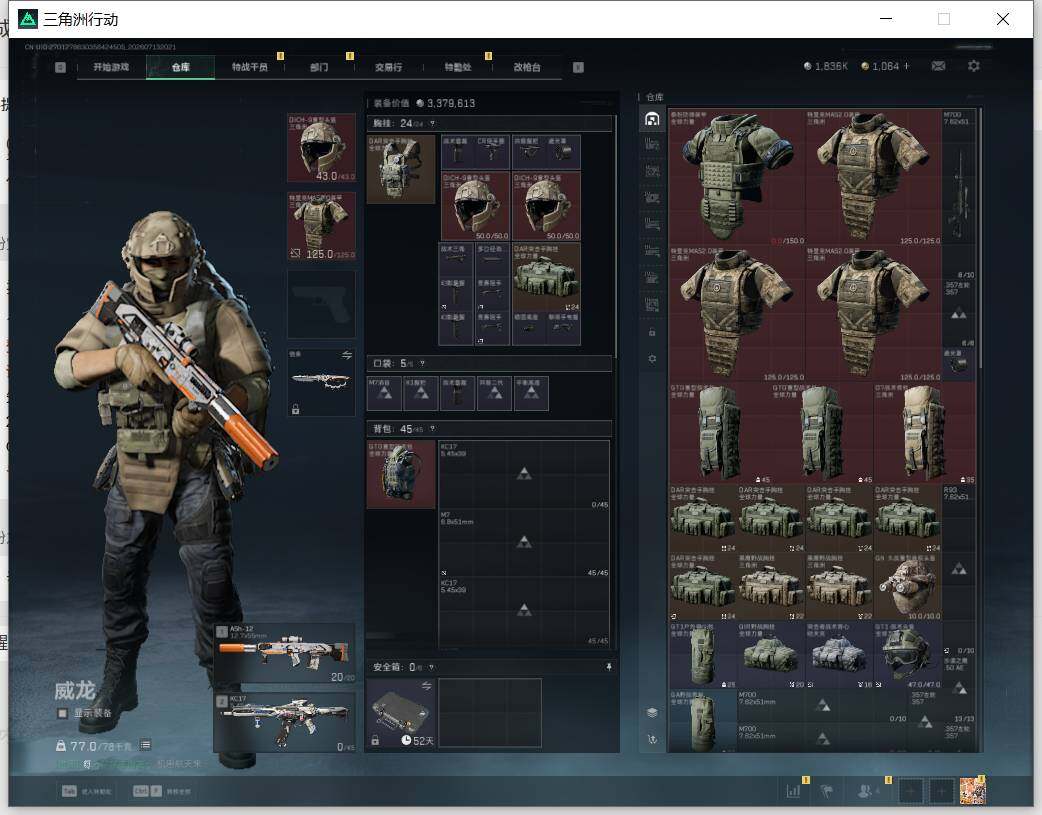Toggle the safe box swap arrows
The image size is (1042, 815).
coord(427,685)
